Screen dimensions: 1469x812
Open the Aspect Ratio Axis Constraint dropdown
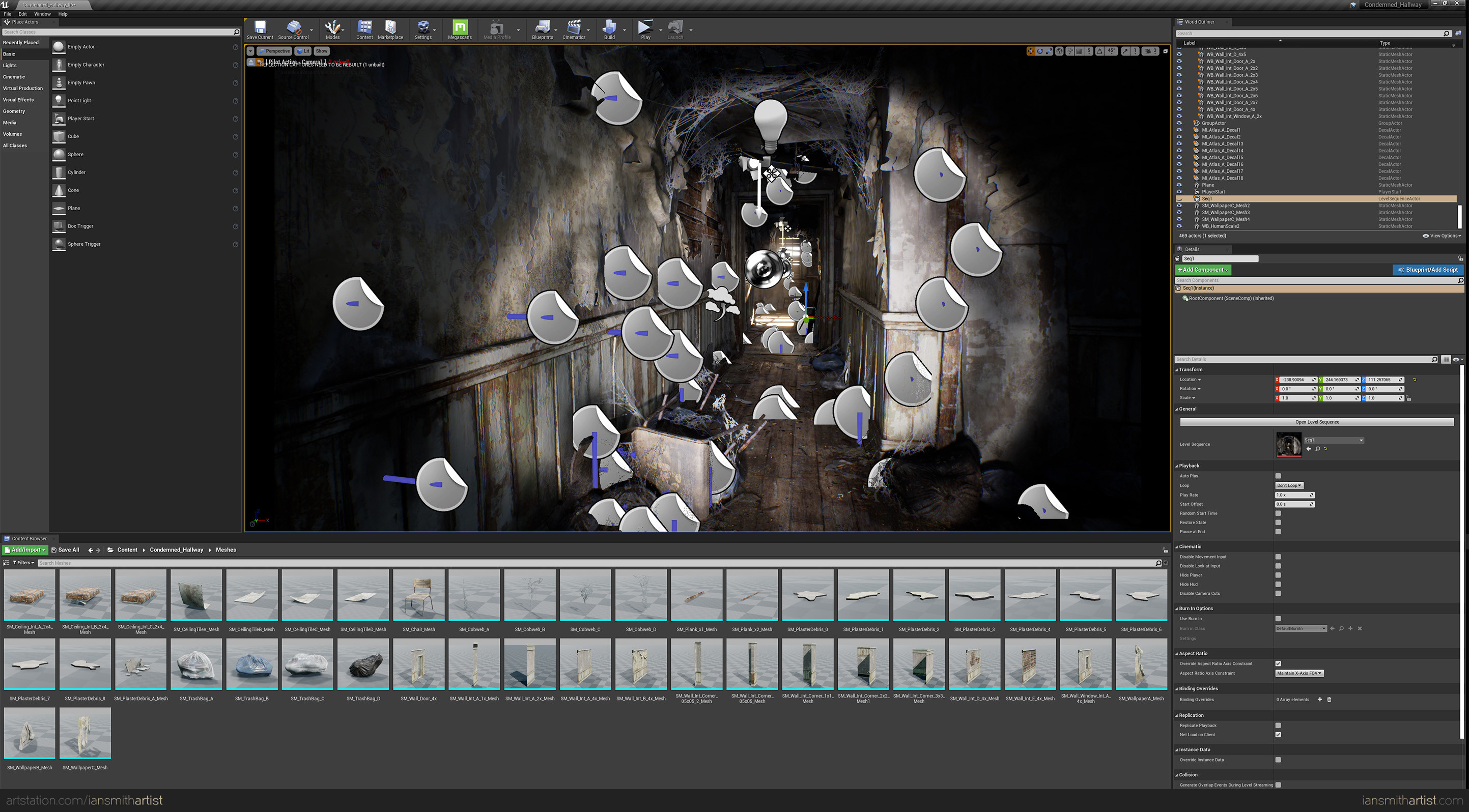[x=1298, y=673]
